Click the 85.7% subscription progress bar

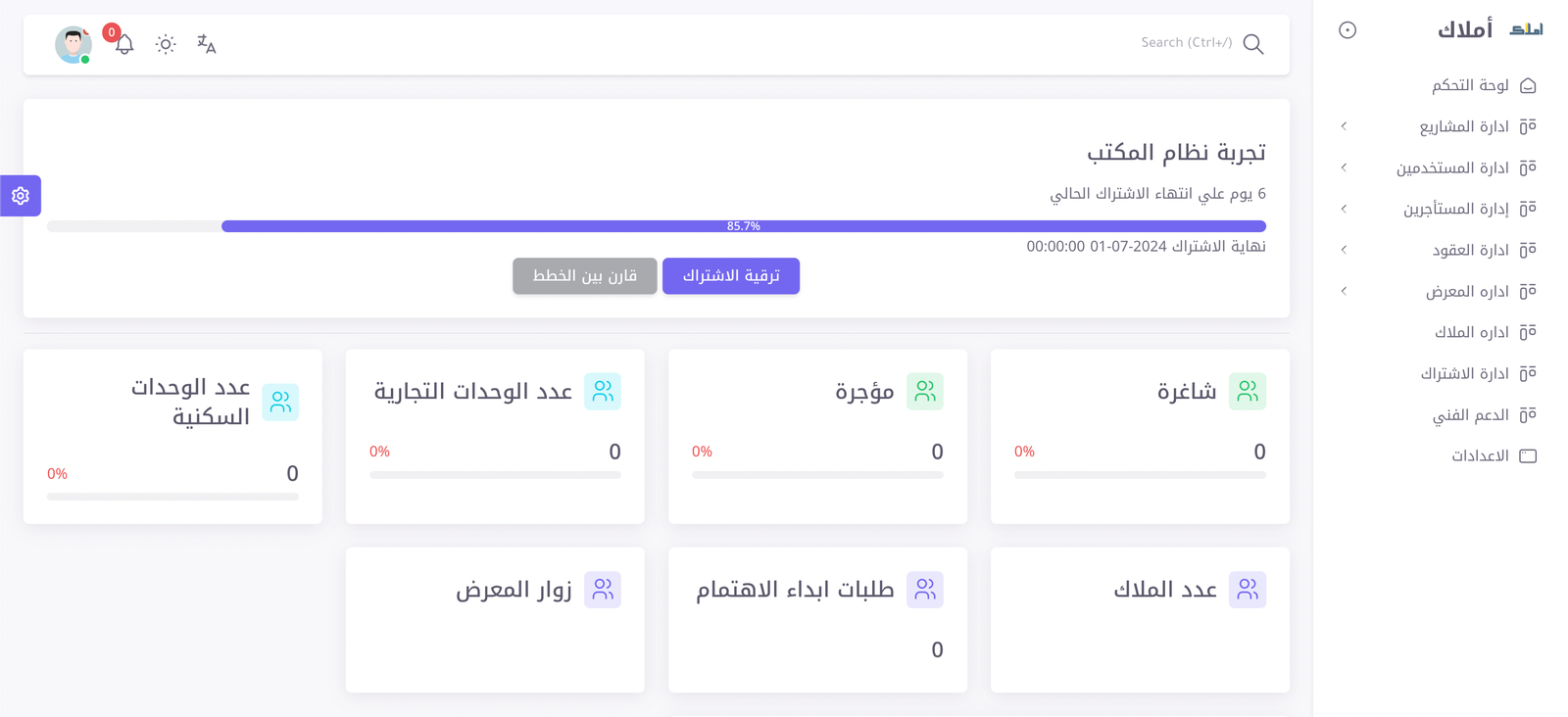744,226
